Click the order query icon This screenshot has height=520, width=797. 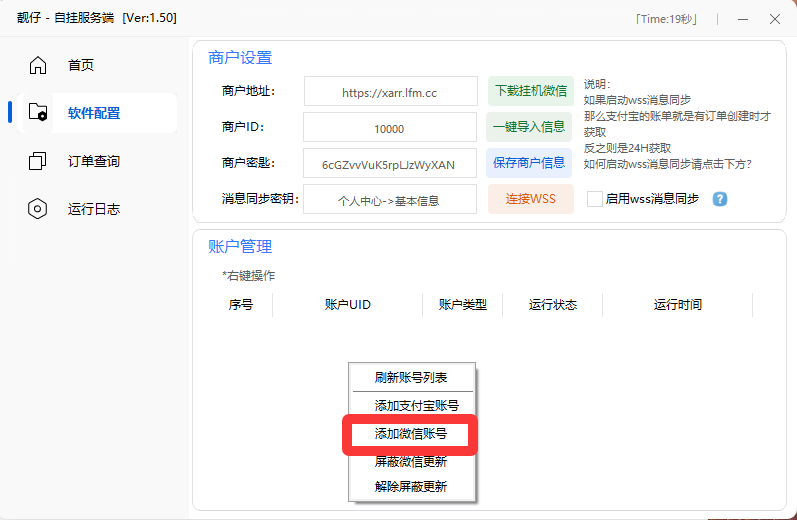[x=38, y=161]
